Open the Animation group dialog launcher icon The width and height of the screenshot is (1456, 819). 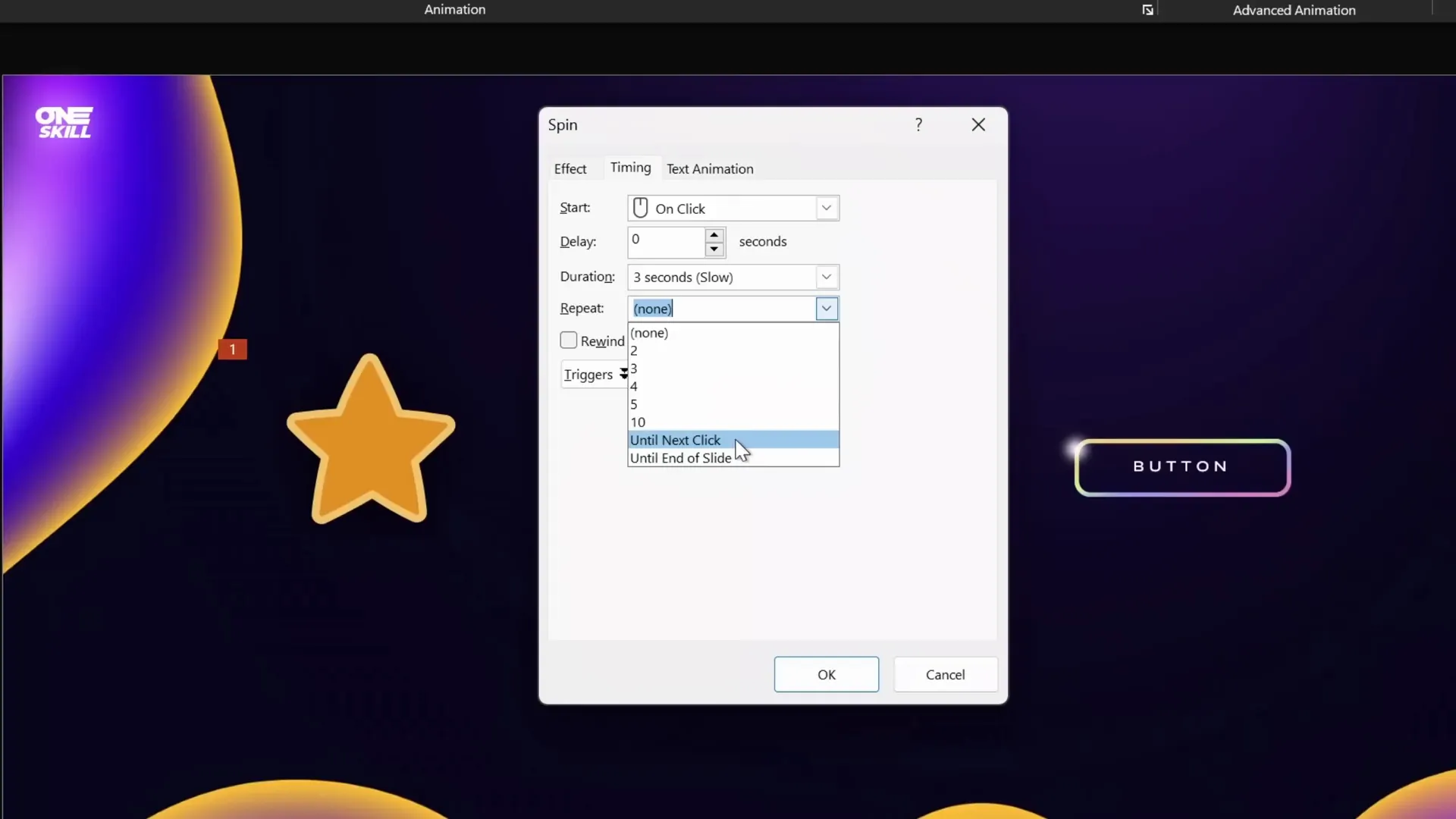tap(1147, 10)
